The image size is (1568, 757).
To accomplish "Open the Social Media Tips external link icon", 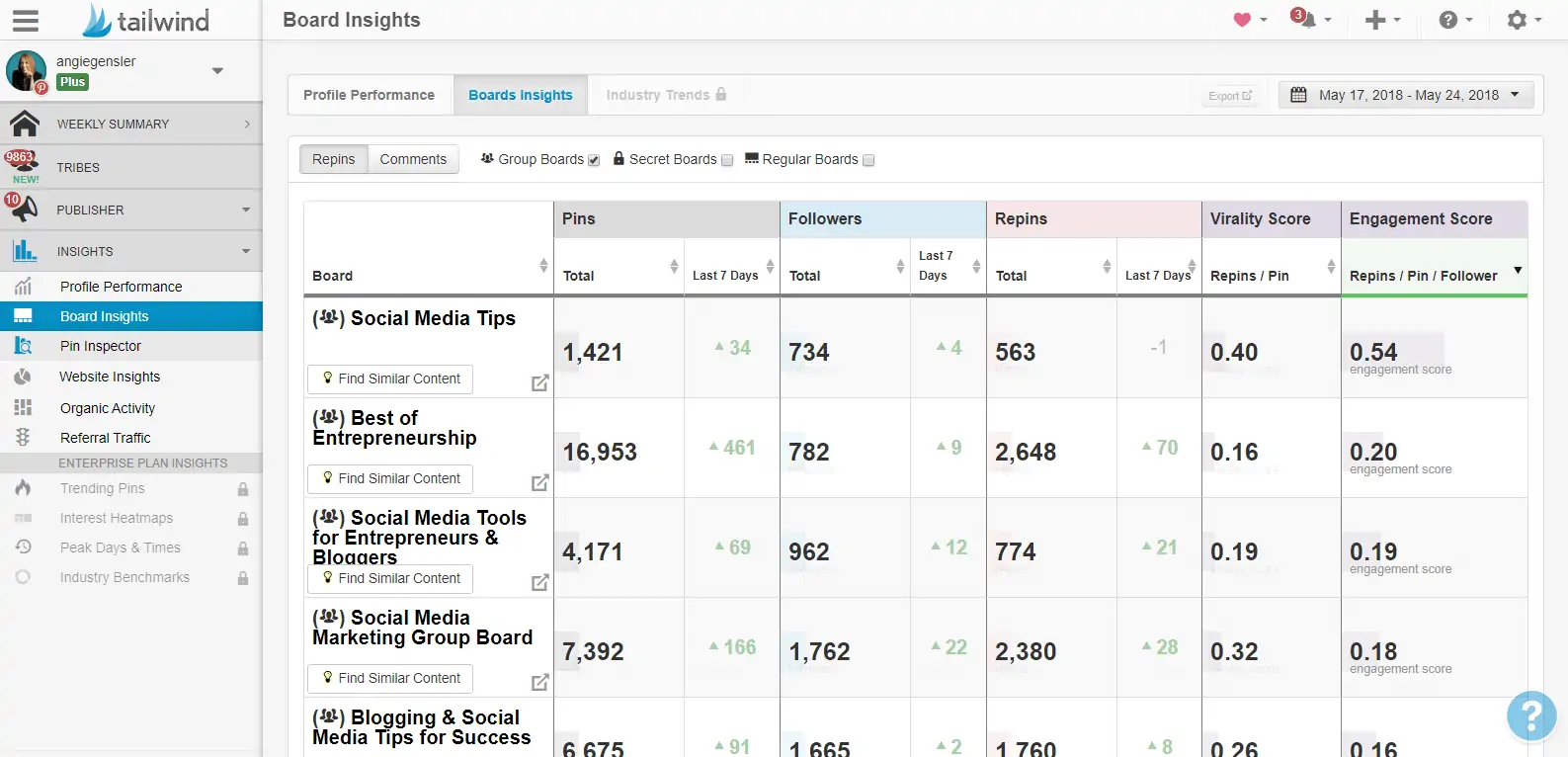I will (x=539, y=382).
